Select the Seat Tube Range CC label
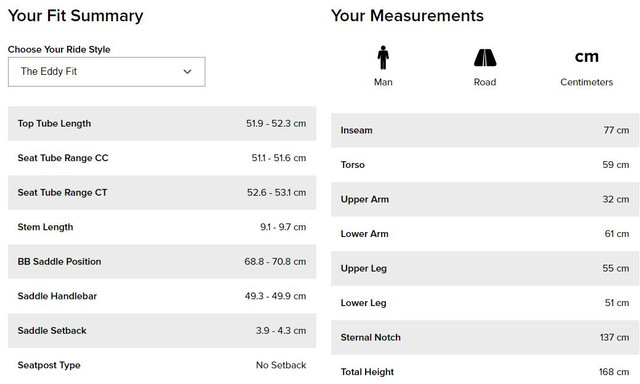Image resolution: width=640 pixels, height=384 pixels. (x=63, y=158)
